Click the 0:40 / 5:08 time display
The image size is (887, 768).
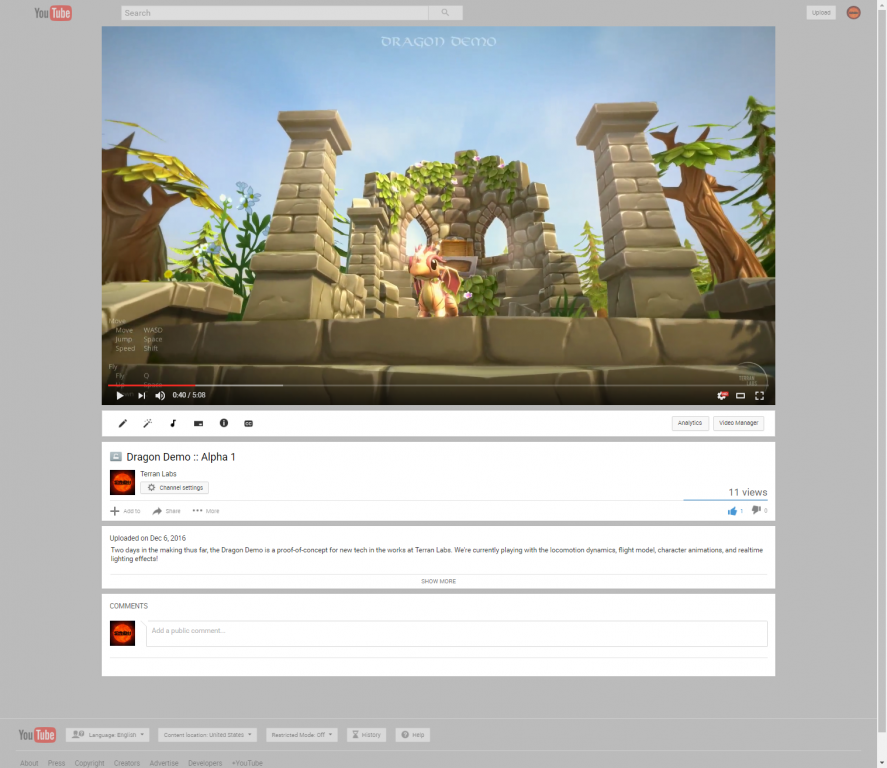pyautogui.click(x=189, y=395)
